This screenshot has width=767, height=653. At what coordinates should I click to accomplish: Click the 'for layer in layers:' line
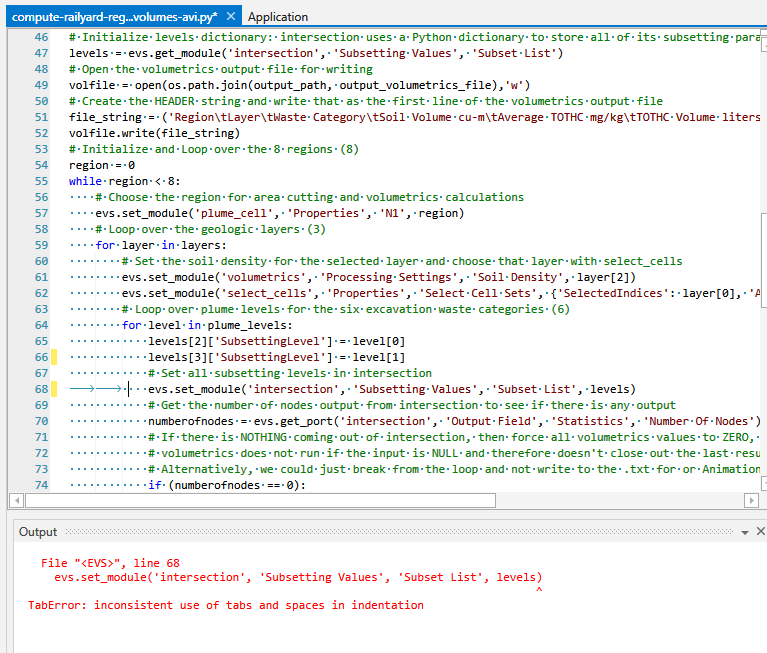point(160,245)
